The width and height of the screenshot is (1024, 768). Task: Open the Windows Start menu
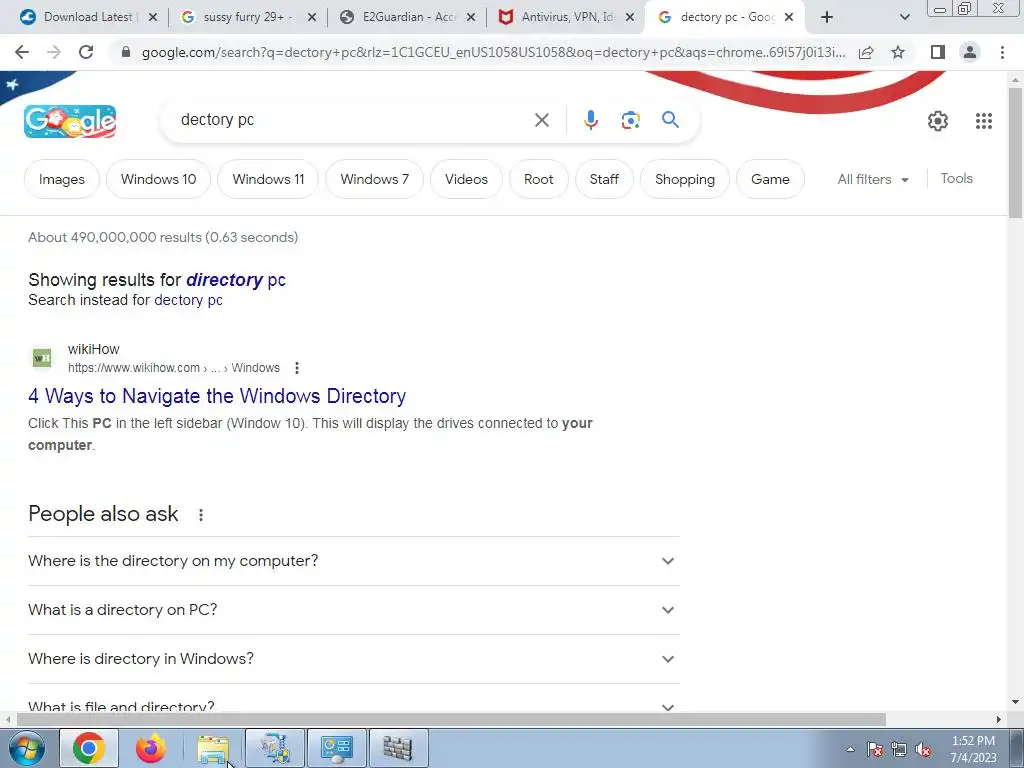click(27, 748)
